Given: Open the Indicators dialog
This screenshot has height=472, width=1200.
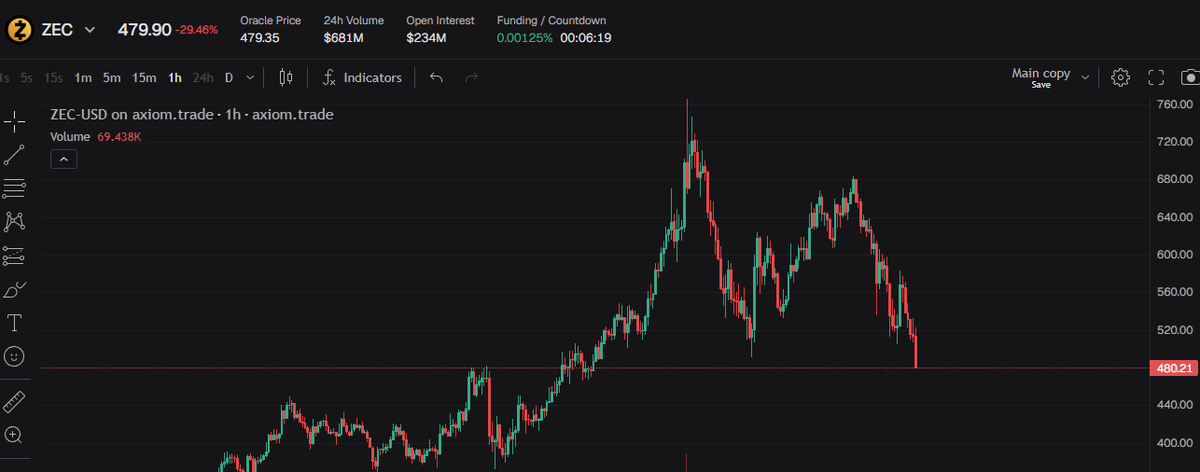Looking at the screenshot, I should 362,78.
